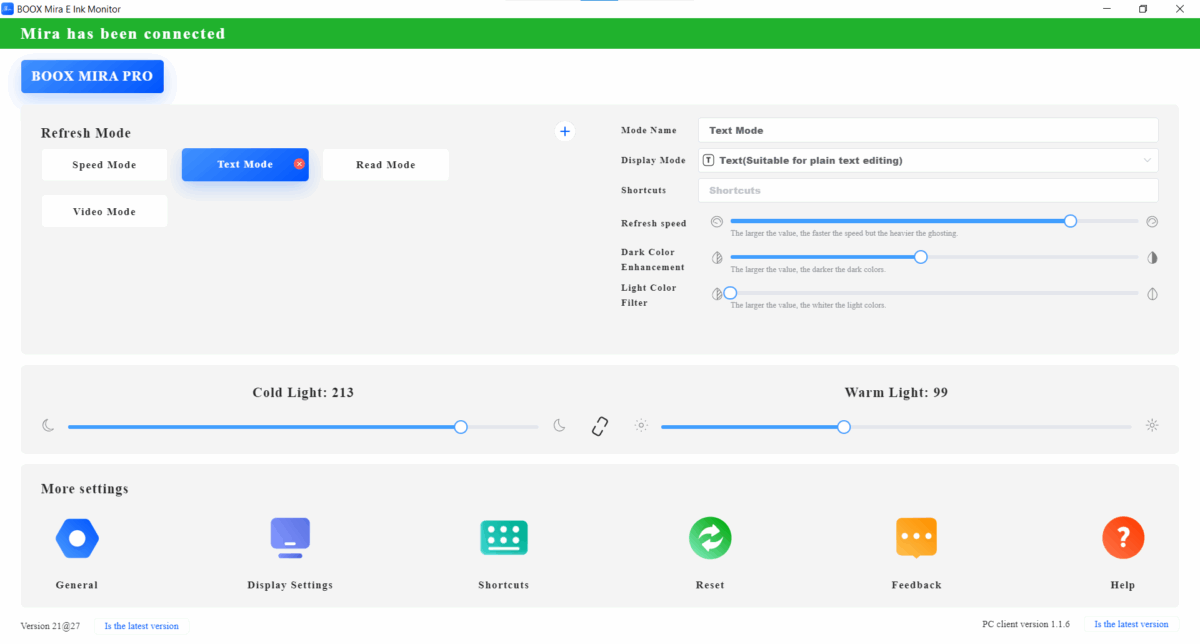Minimize the BOOX Mira window

coord(1105,8)
